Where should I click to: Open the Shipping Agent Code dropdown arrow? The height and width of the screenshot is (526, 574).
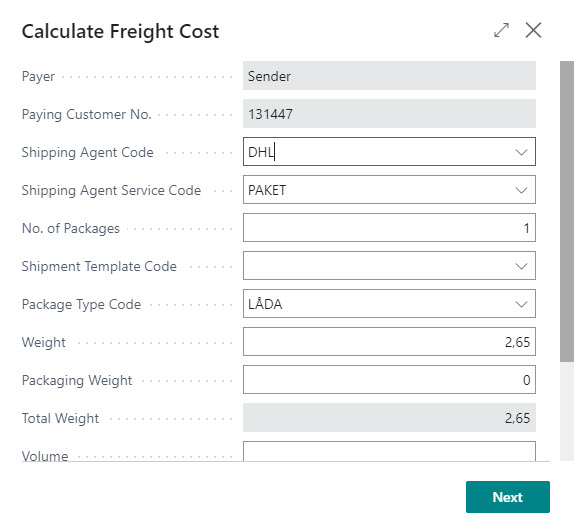click(521, 152)
